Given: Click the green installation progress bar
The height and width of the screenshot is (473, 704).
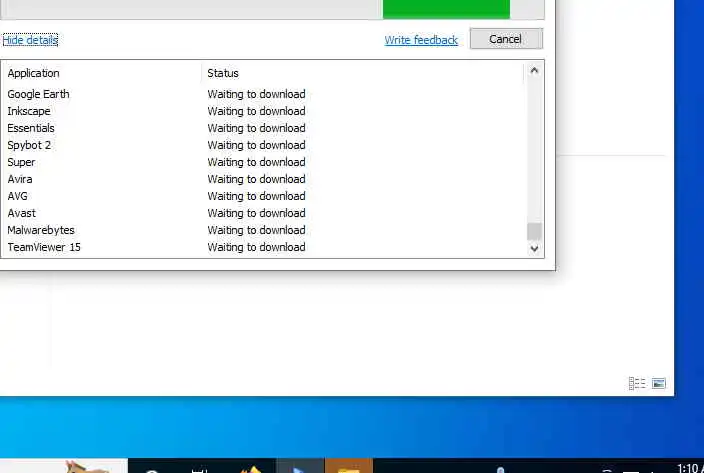Looking at the screenshot, I should 446,9.
